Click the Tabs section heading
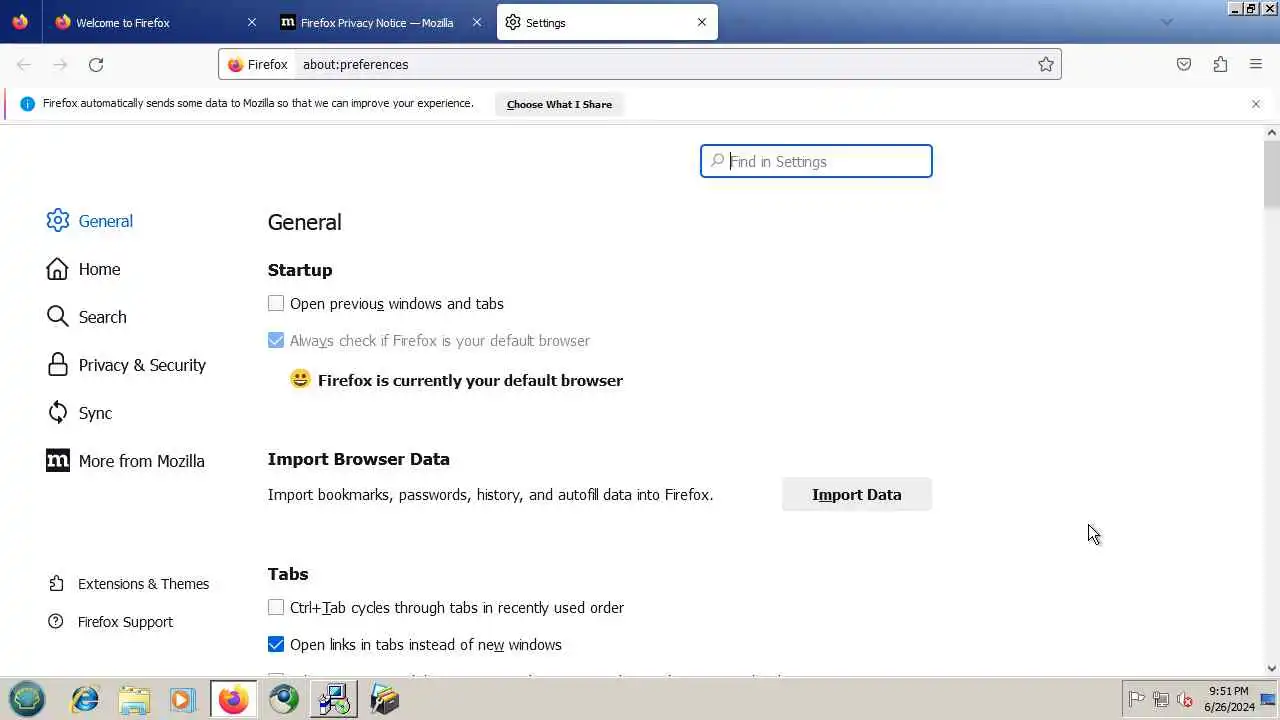This screenshot has width=1280, height=720. point(288,574)
